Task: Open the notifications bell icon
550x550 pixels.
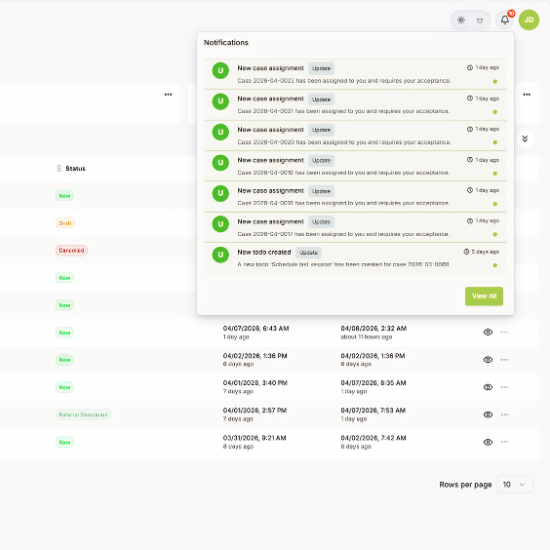Action: (504, 20)
